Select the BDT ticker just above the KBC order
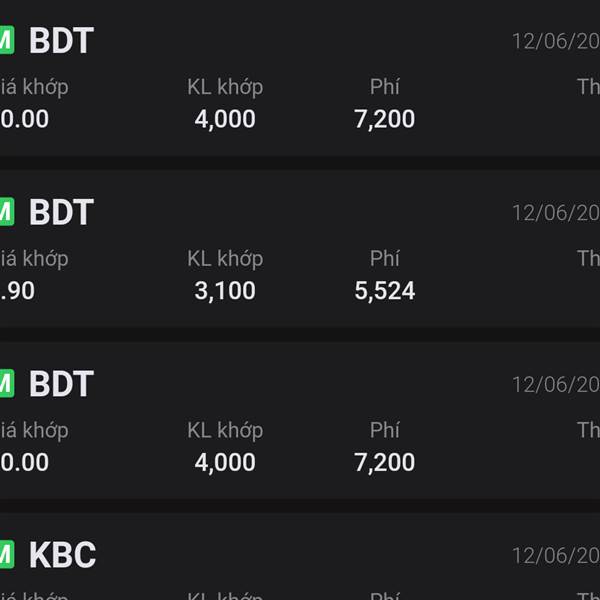The image size is (600, 600). pyautogui.click(x=62, y=383)
